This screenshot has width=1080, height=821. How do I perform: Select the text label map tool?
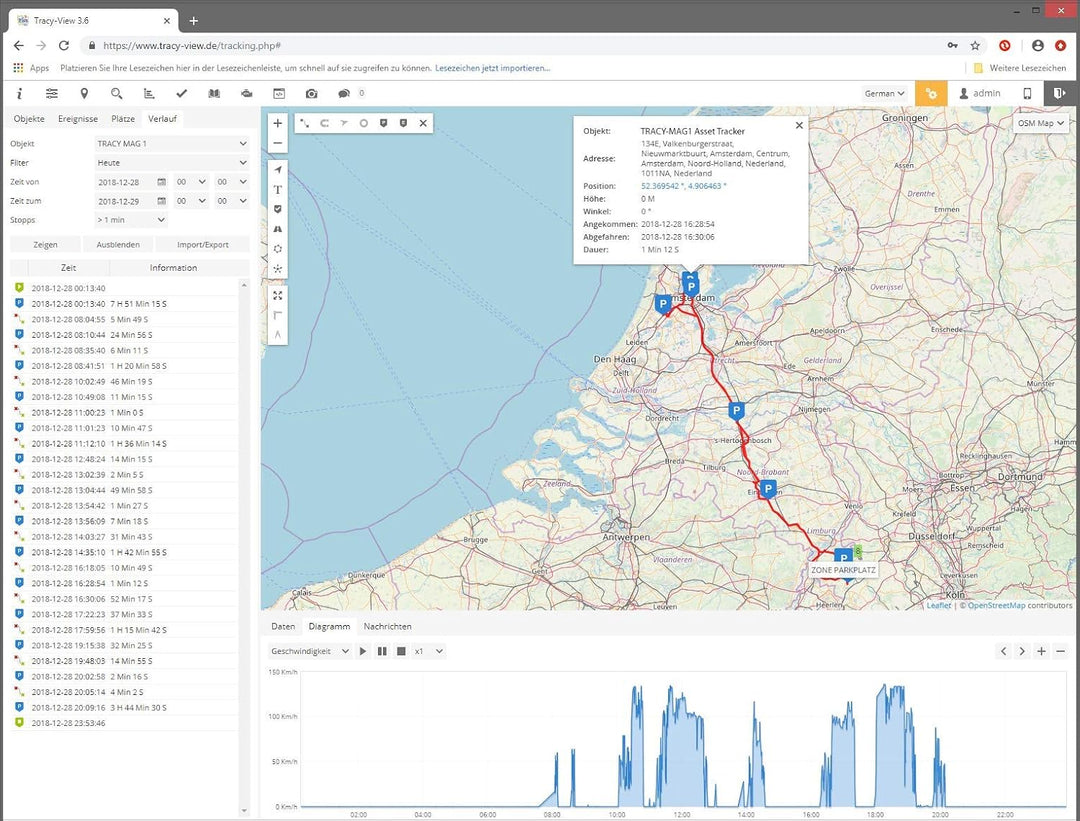(x=278, y=189)
